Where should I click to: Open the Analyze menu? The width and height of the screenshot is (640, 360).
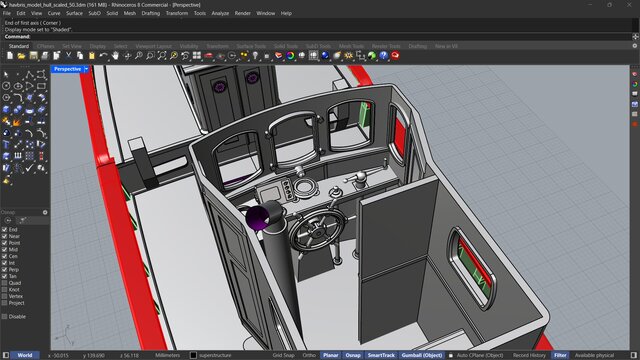[x=220, y=13]
